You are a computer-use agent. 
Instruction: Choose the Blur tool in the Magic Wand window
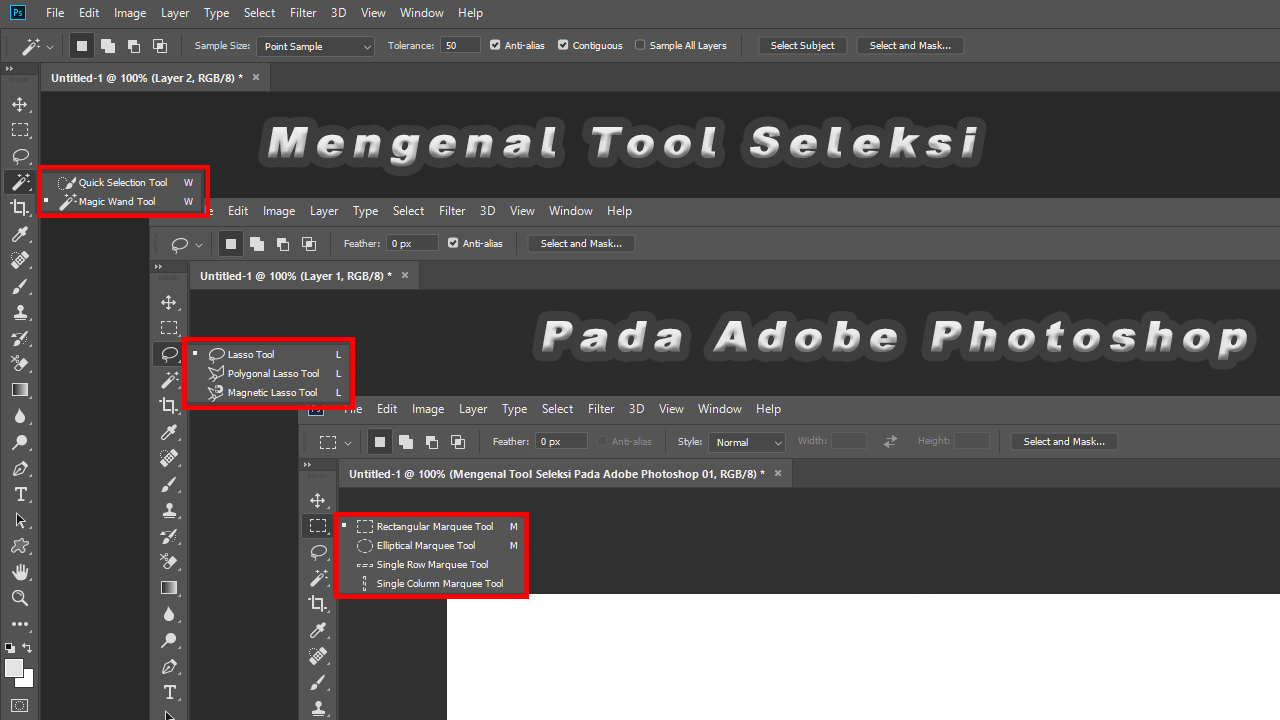point(19,416)
